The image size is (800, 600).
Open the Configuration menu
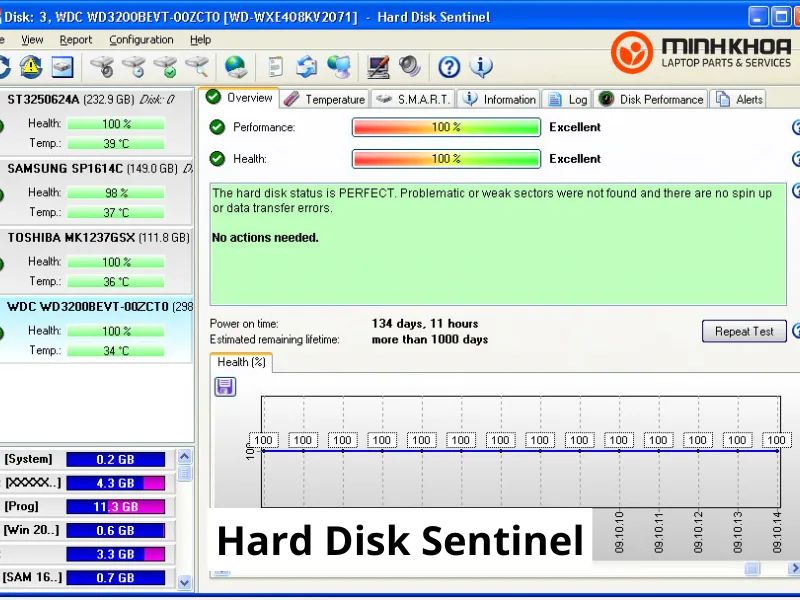(x=141, y=40)
